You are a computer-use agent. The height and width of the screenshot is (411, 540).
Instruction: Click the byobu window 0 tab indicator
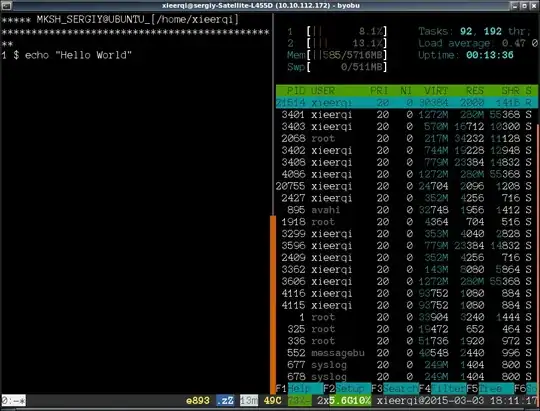click(x=13, y=401)
